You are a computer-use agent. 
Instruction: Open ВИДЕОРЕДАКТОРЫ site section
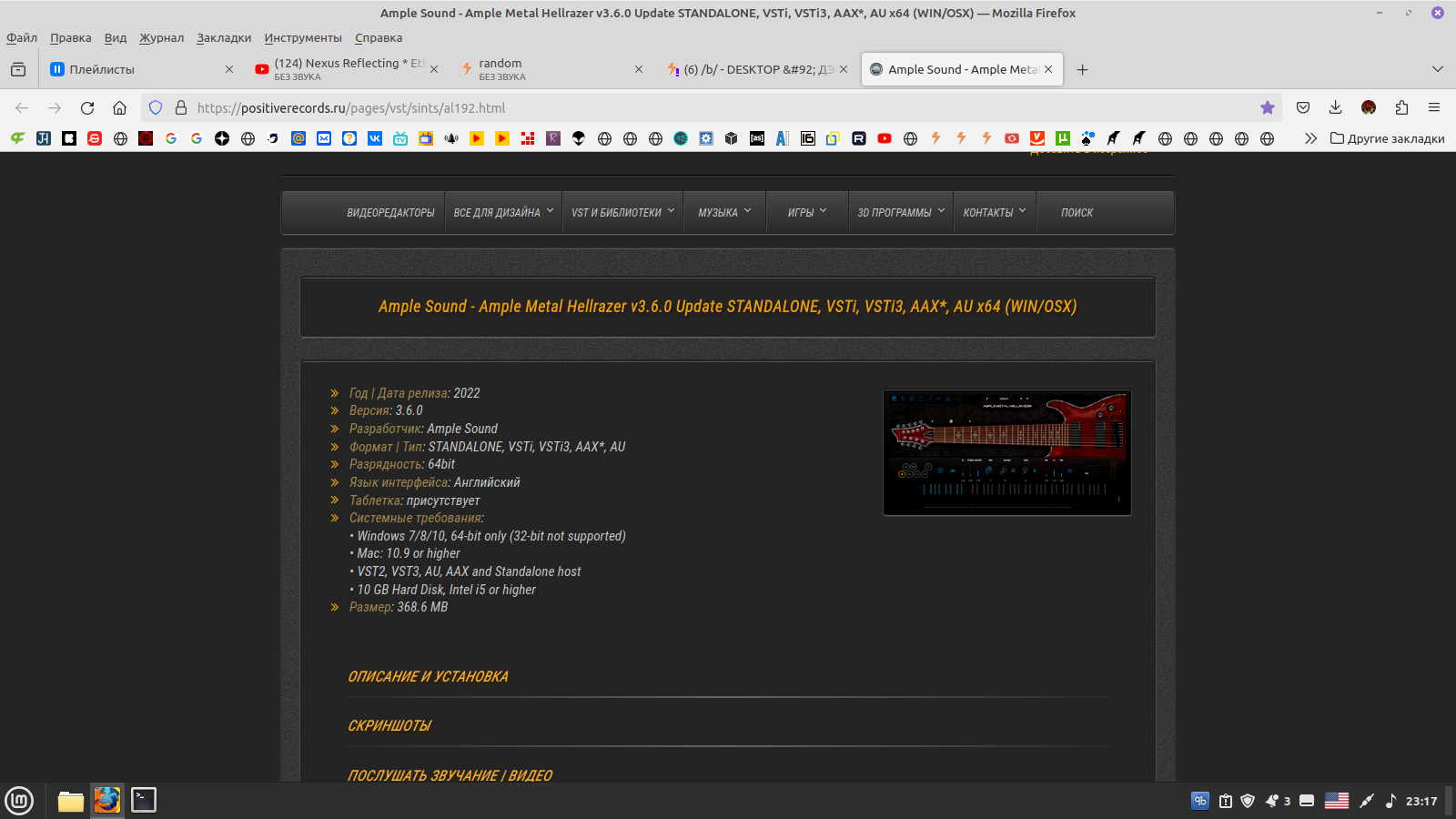click(x=390, y=213)
